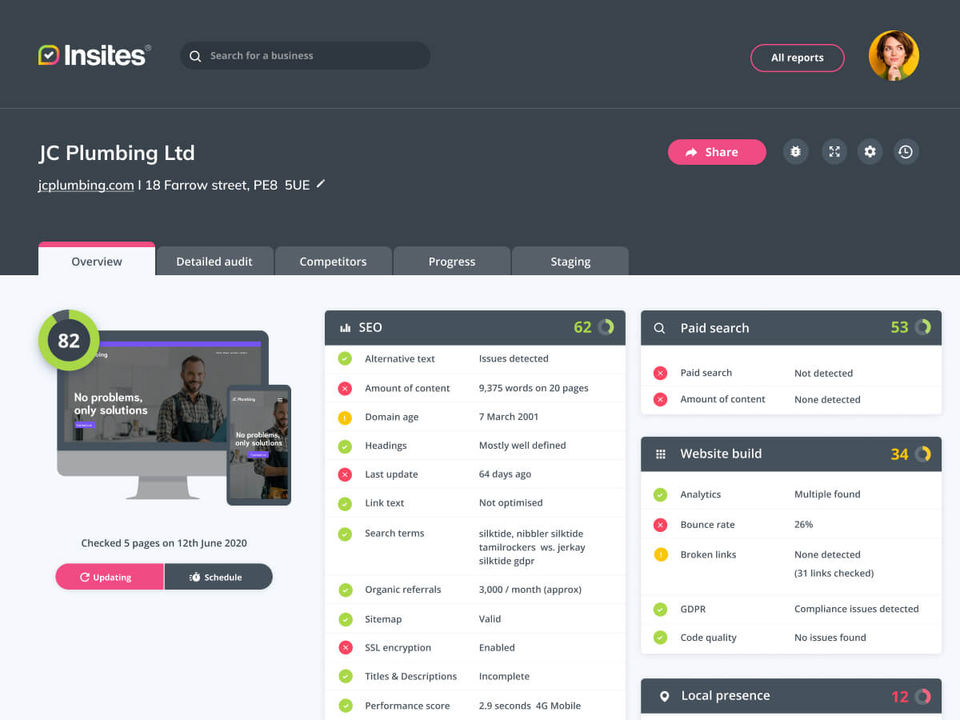
Task: Click the 'Sitemap' row label
Action: [x=383, y=619]
